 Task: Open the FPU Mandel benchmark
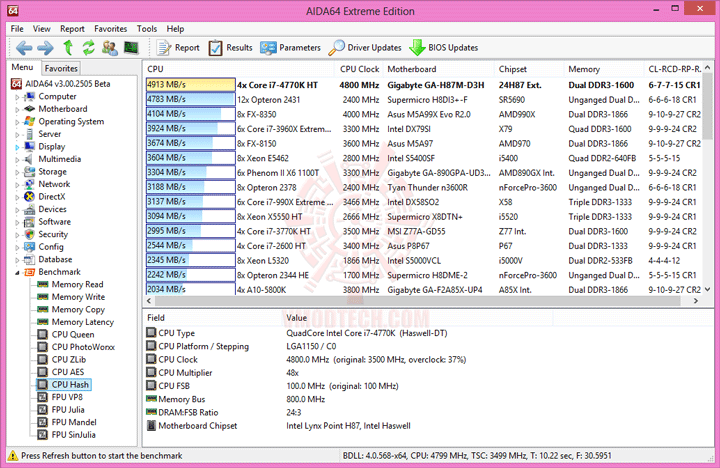pos(74,422)
